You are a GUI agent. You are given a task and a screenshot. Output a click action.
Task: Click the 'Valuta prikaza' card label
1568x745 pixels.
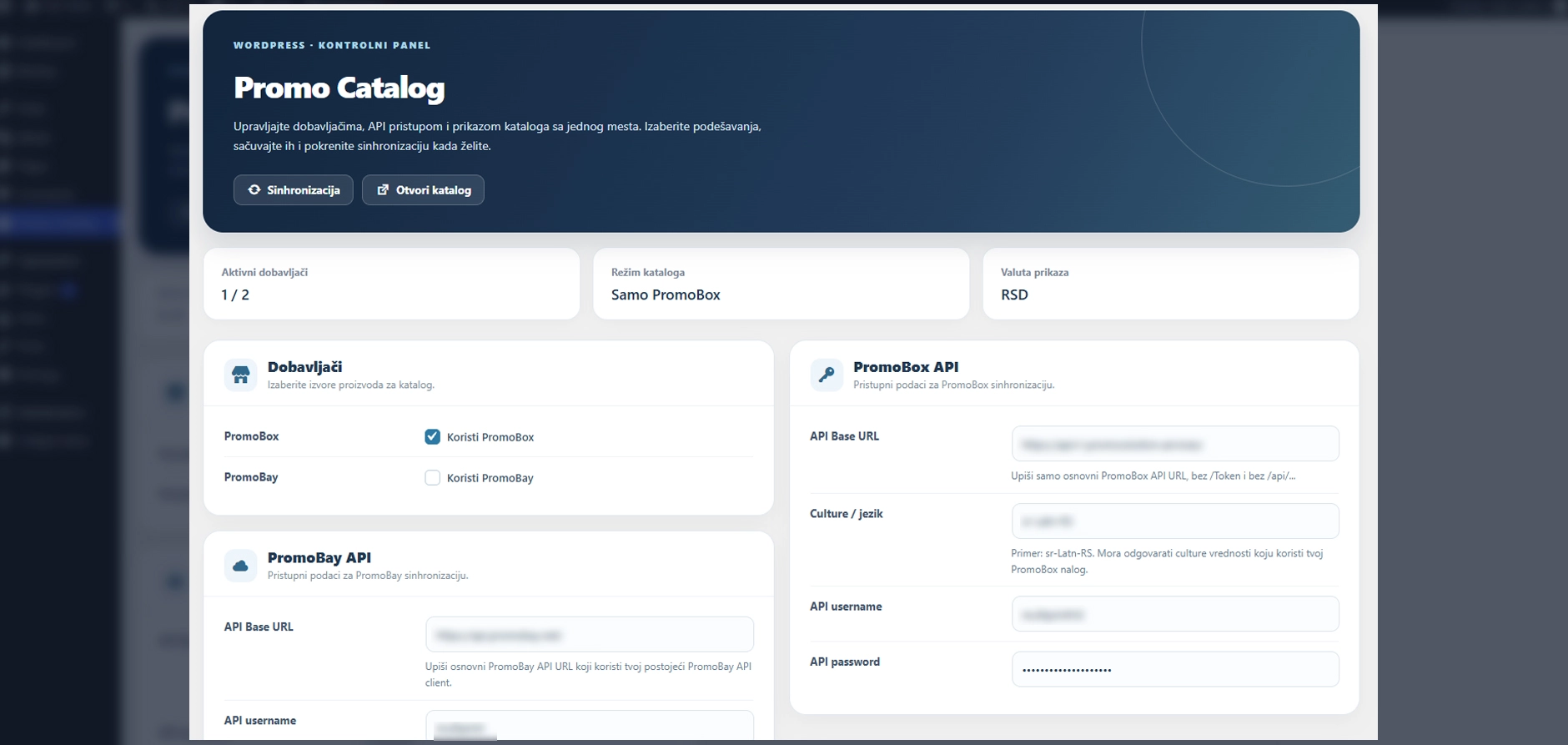tap(1034, 272)
